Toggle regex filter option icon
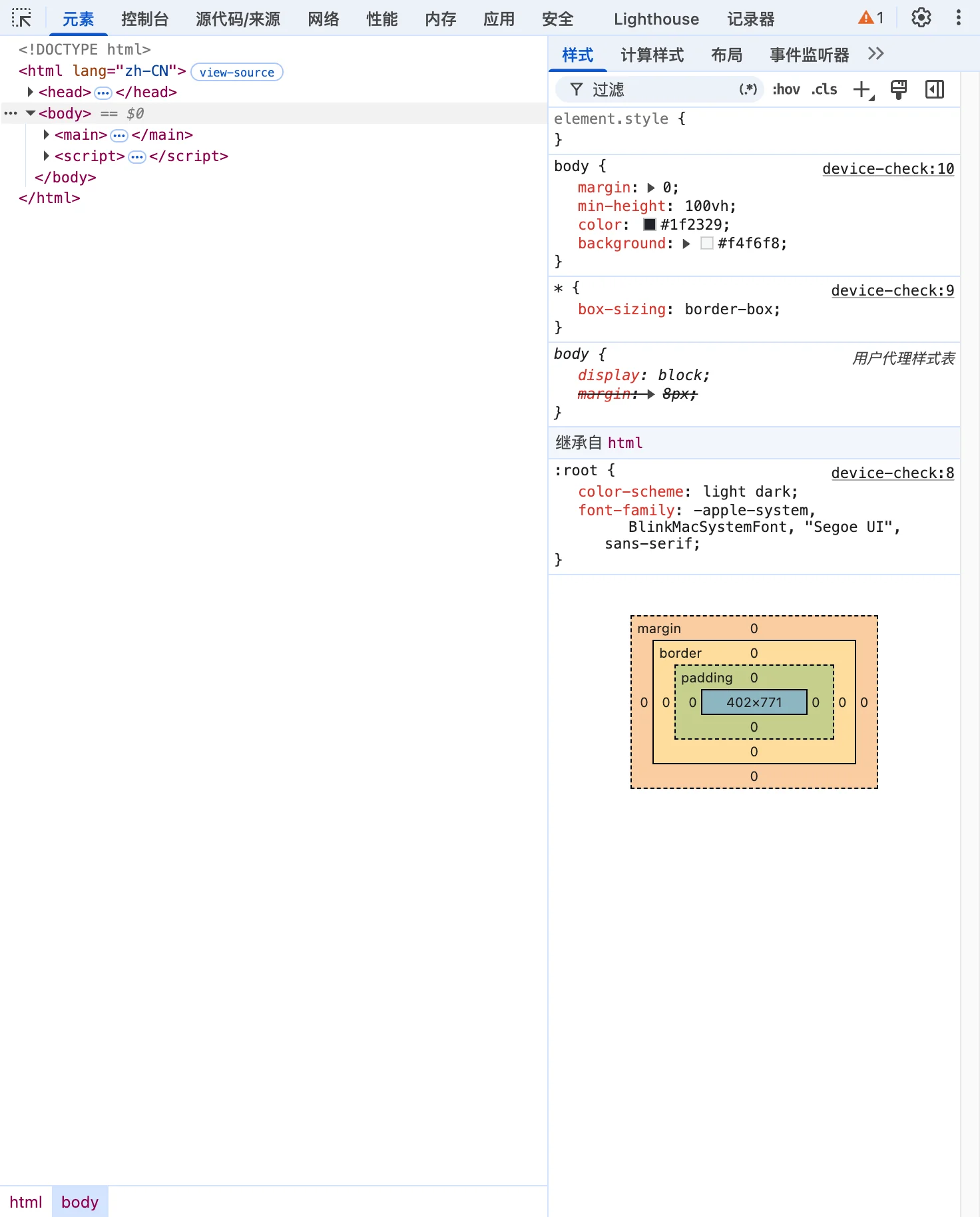Screen dimensions: 980x1217 coord(748,89)
